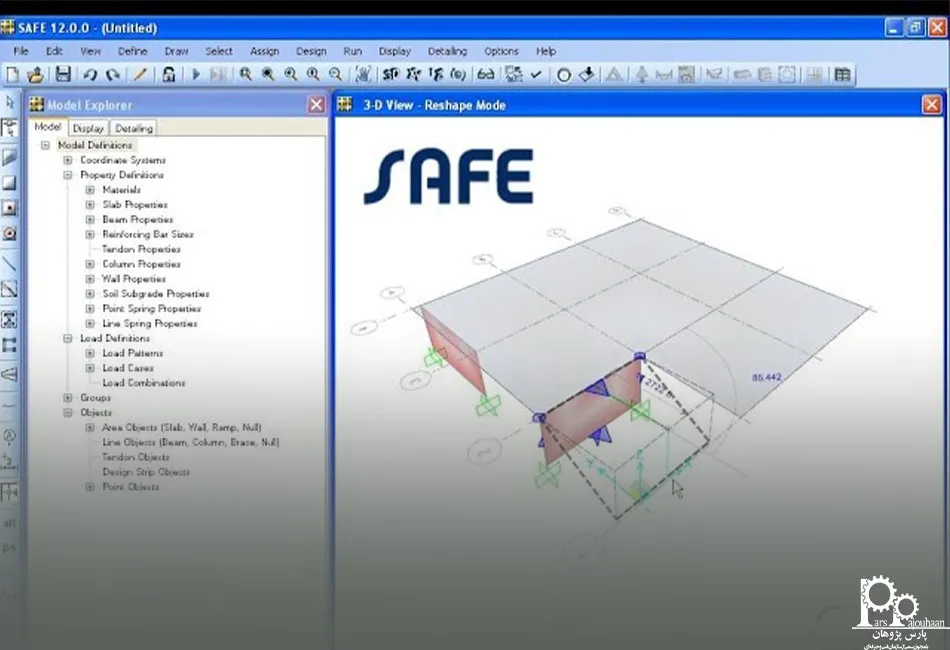Click the Undo arrow in toolbar
Viewport: 950px width, 650px height.
point(90,75)
